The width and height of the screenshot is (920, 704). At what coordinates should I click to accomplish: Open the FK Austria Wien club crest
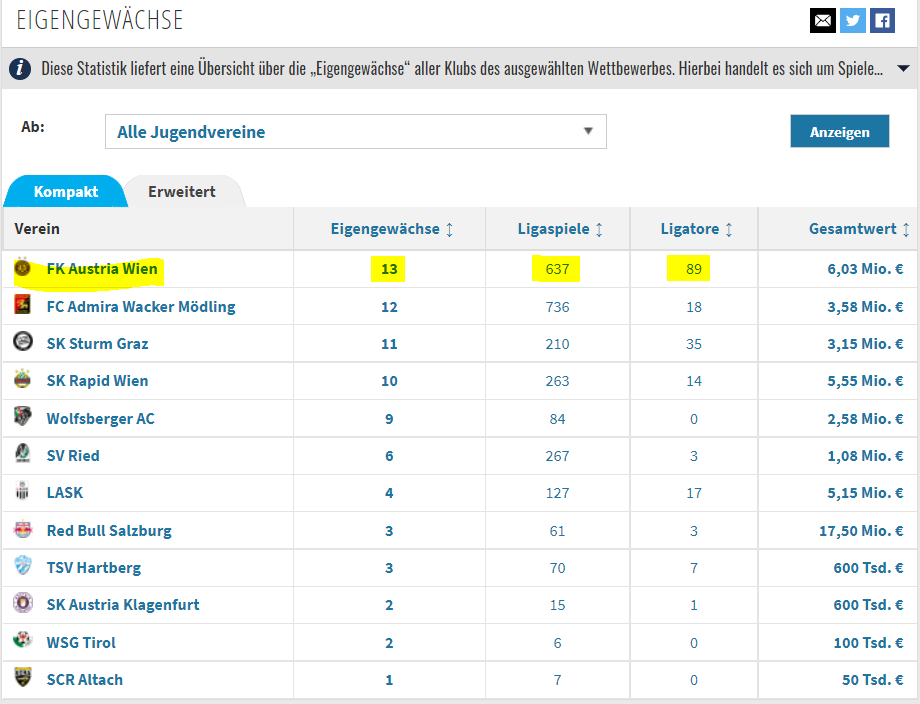coord(22,268)
